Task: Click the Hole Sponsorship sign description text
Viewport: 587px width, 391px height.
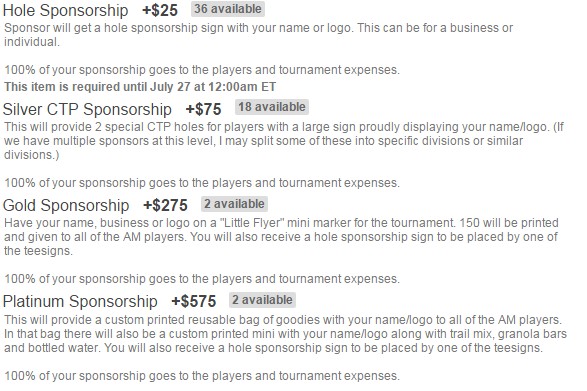Action: tap(258, 34)
